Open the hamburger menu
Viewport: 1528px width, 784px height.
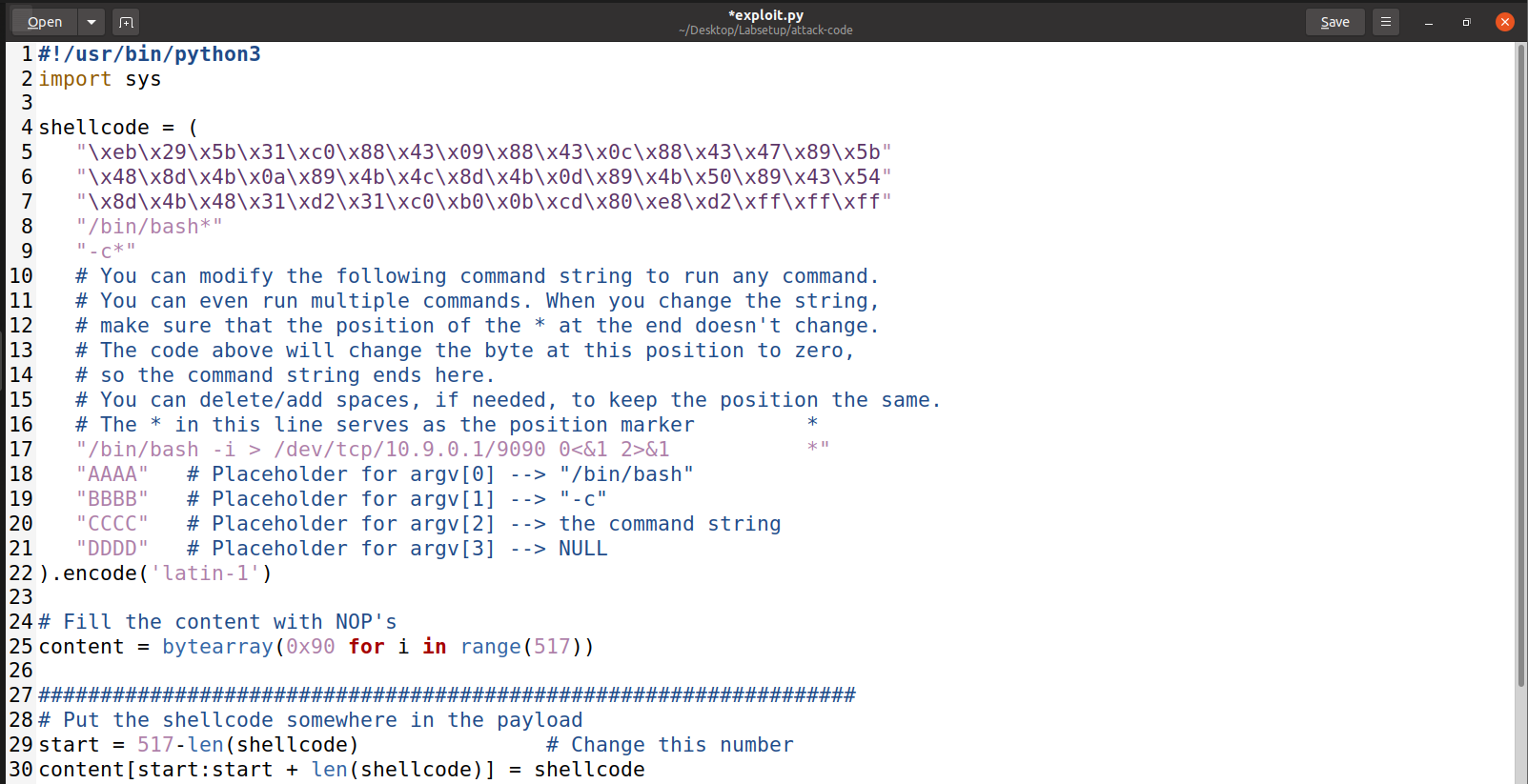coord(1386,21)
